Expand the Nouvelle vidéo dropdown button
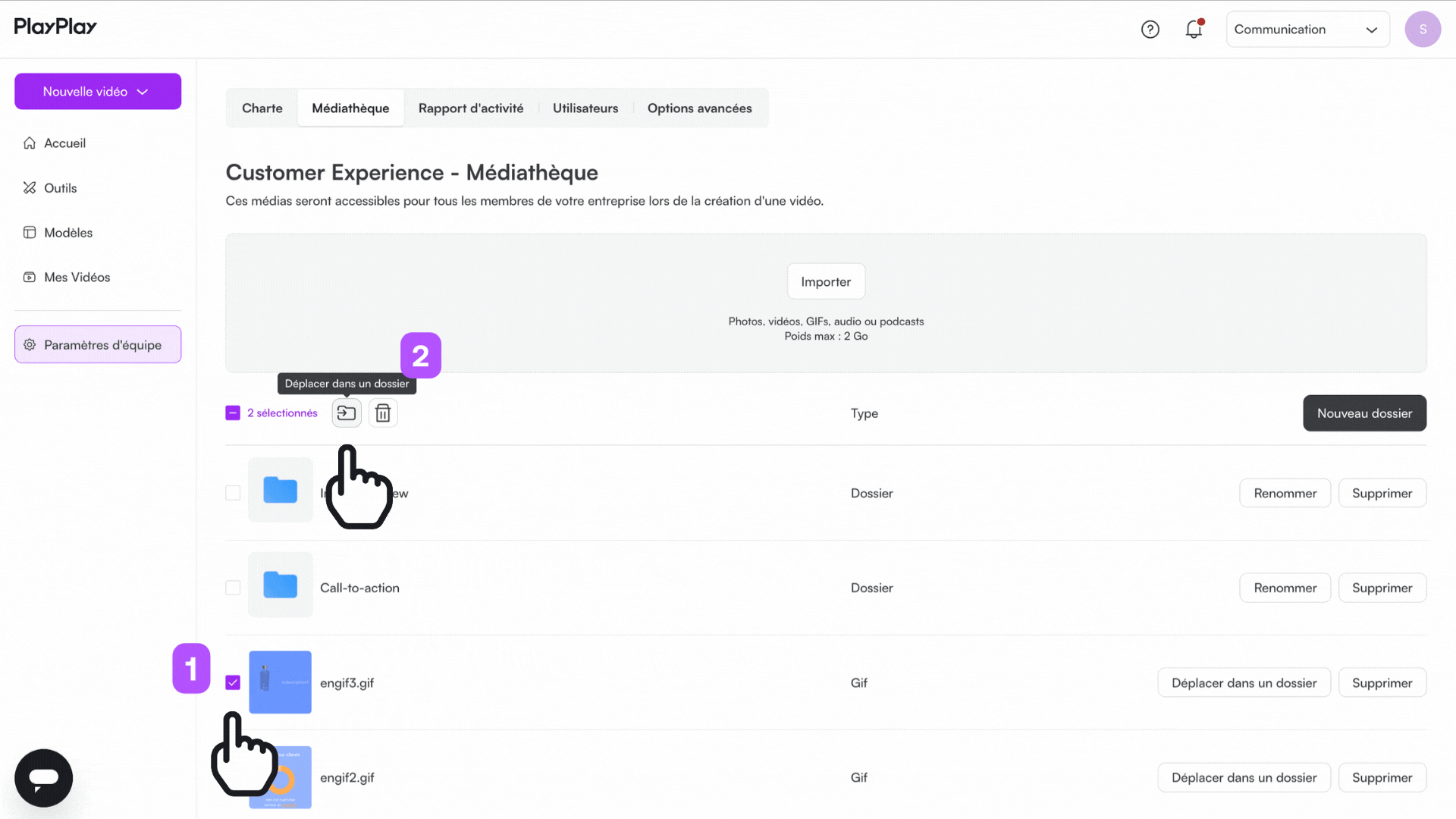The width and height of the screenshot is (1456, 819). [98, 92]
